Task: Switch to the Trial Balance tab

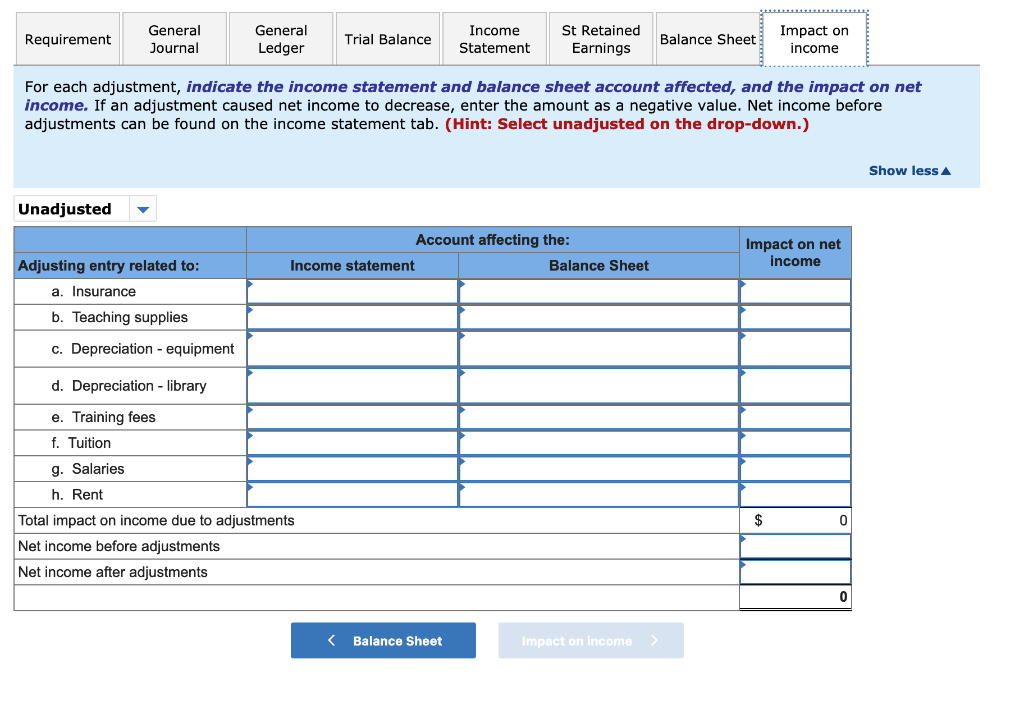Action: [x=388, y=38]
